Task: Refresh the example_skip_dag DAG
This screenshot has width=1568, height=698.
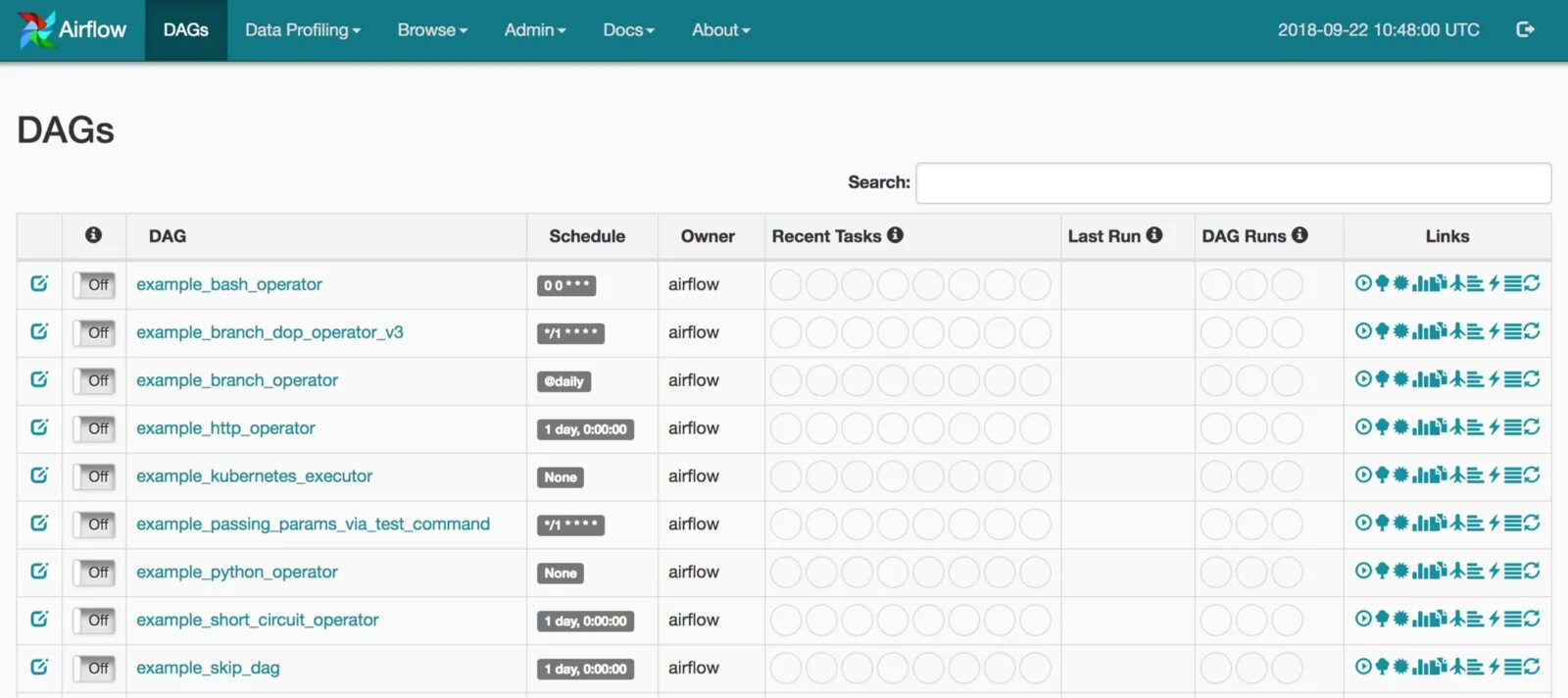Action: click(x=1532, y=668)
